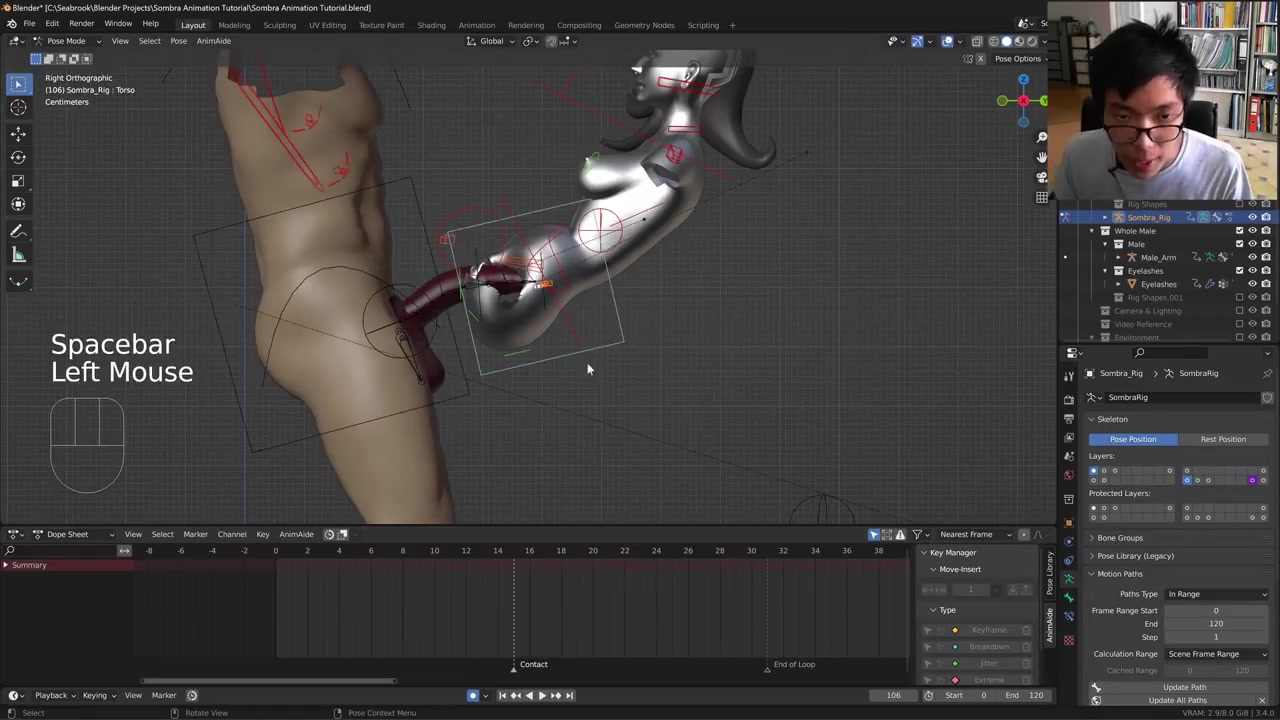
Task: Choose the Measure tool
Action: pos(18,255)
